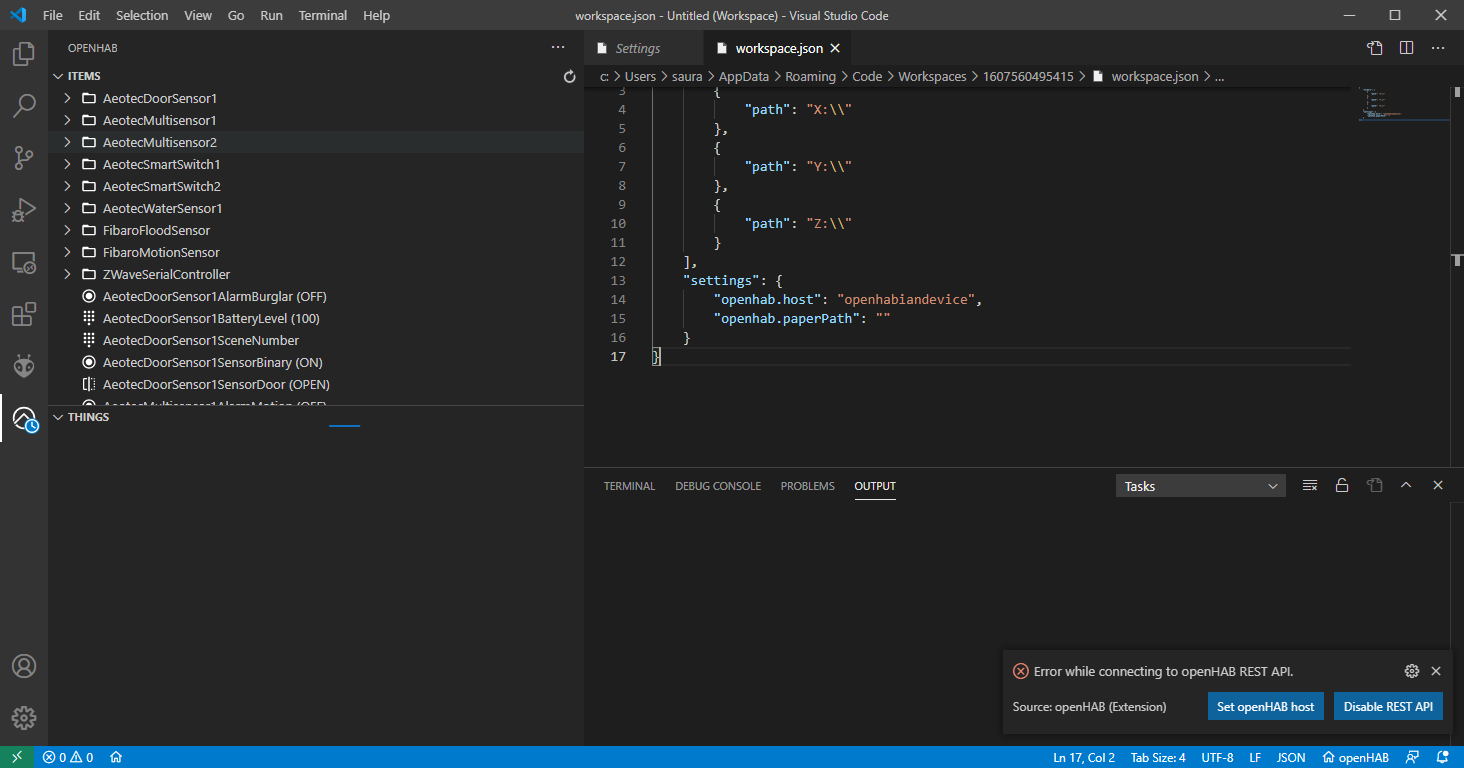This screenshot has width=1464, height=768.
Task: Open the Extensions view icon
Action: [24, 314]
